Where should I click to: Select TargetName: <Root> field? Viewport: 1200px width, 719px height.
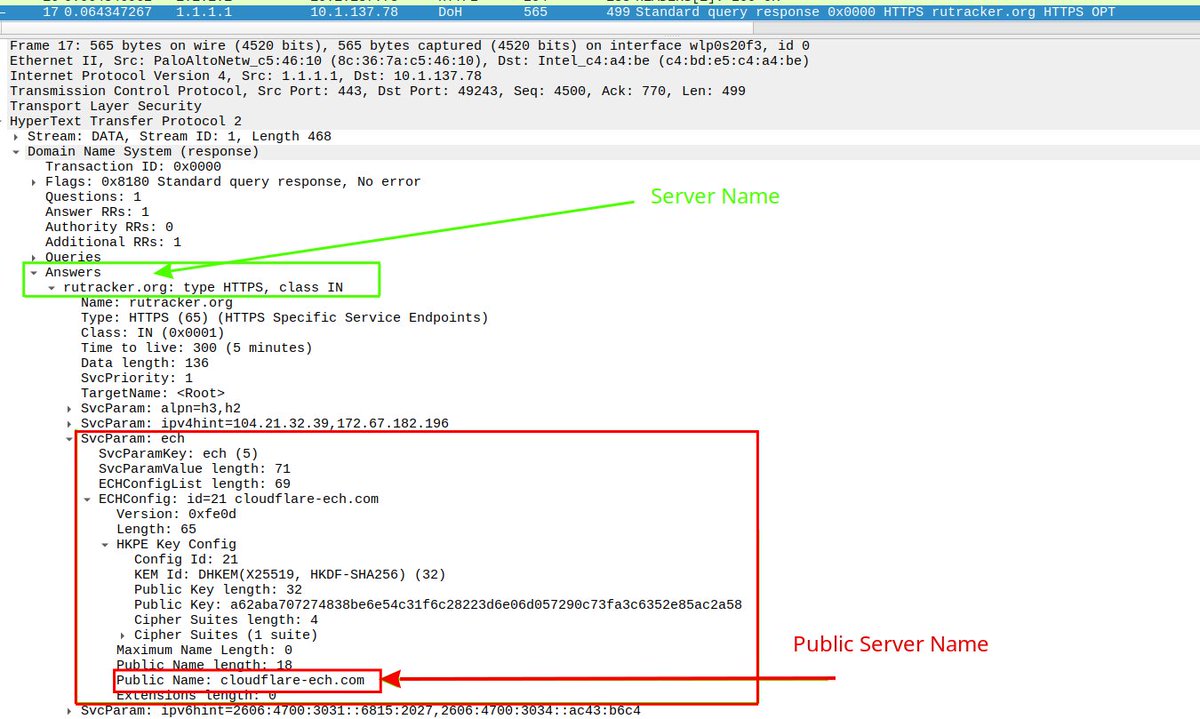tap(153, 393)
